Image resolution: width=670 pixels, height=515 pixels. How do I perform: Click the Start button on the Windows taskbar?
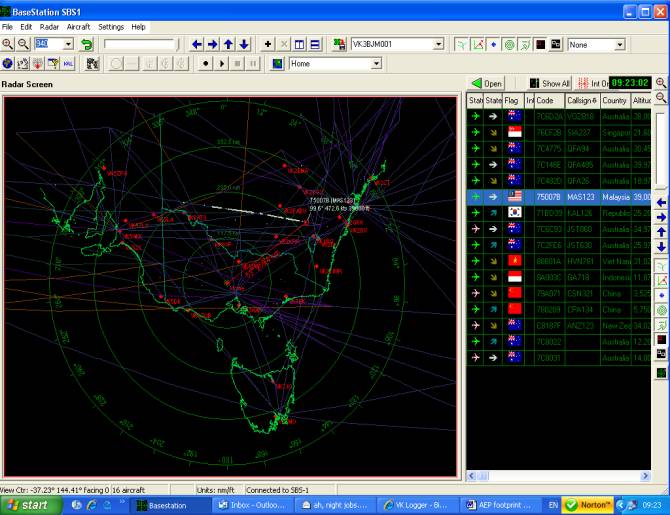[x=30, y=505]
